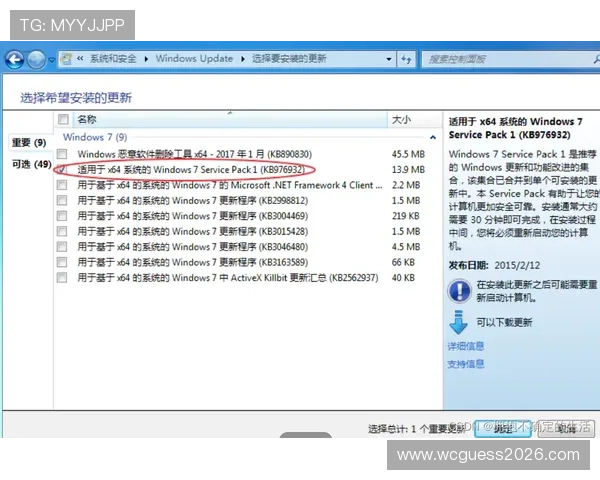The image size is (600, 480).
Task: Go back with the blue Back arrow
Action: tap(15, 59)
